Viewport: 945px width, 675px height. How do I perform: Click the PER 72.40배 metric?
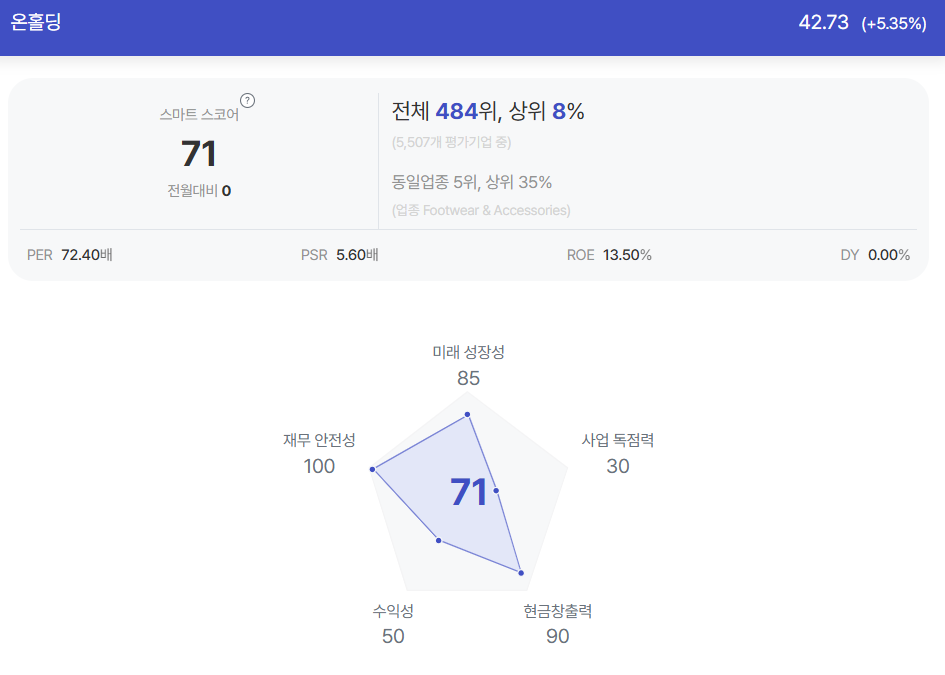pos(70,255)
